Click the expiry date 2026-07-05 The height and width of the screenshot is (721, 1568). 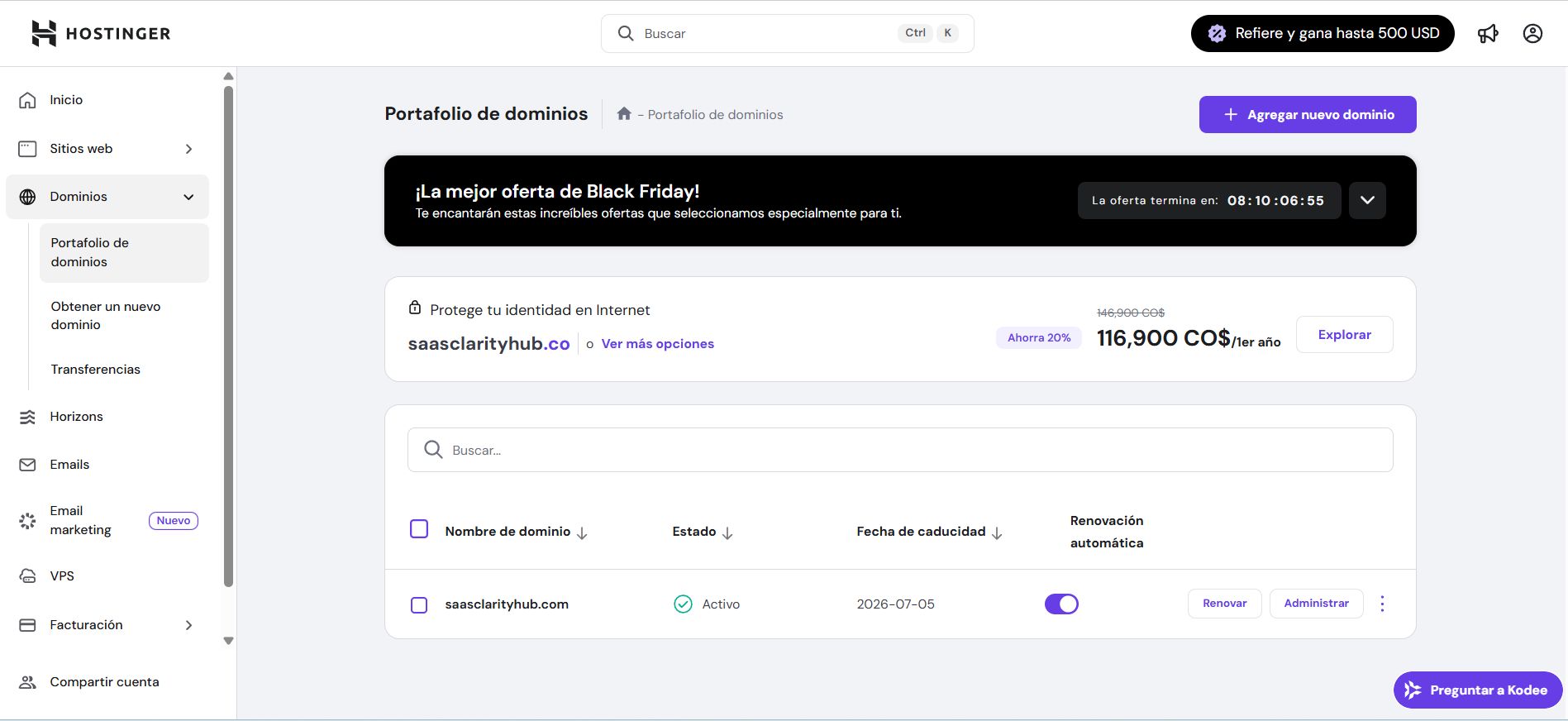(x=895, y=604)
